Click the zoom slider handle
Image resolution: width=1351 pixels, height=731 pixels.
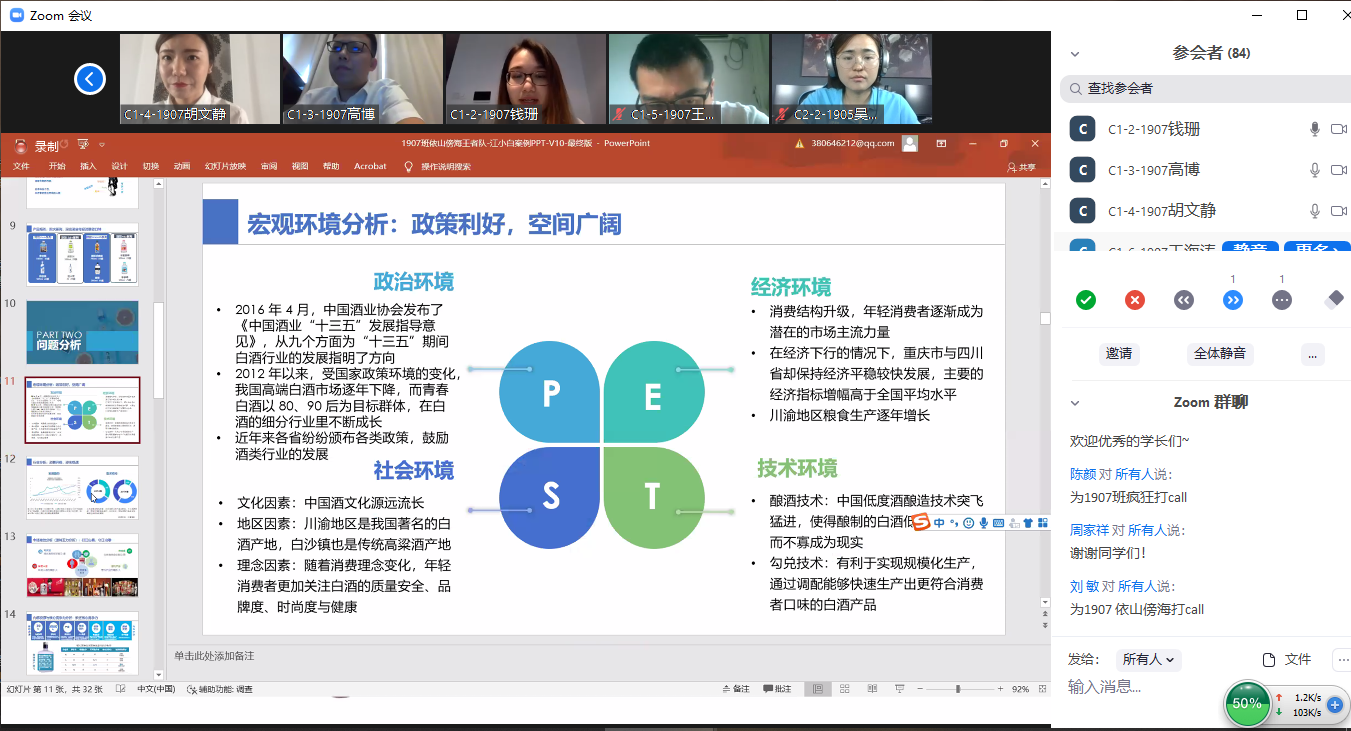958,689
